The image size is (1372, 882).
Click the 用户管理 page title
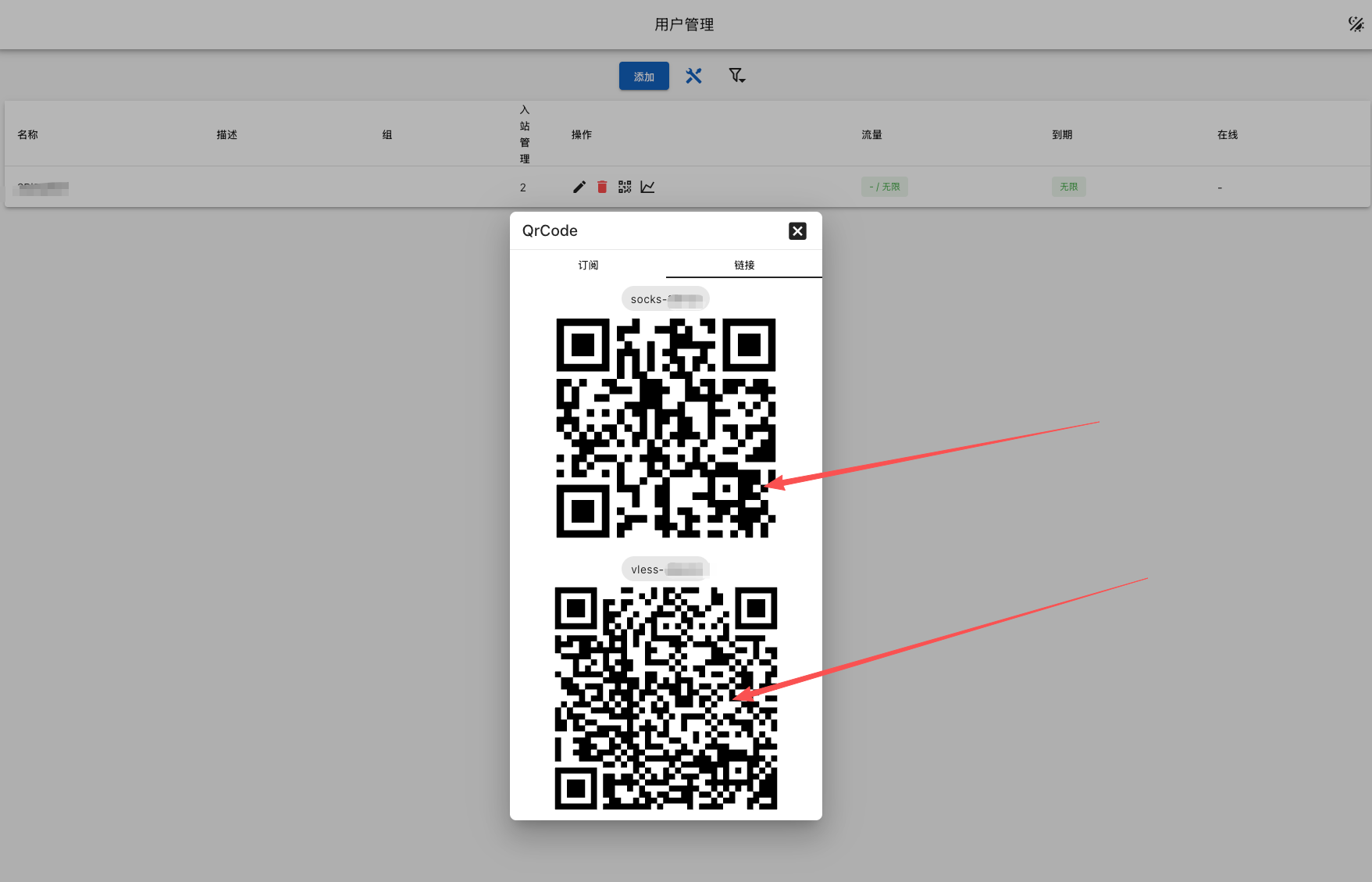pos(684,24)
